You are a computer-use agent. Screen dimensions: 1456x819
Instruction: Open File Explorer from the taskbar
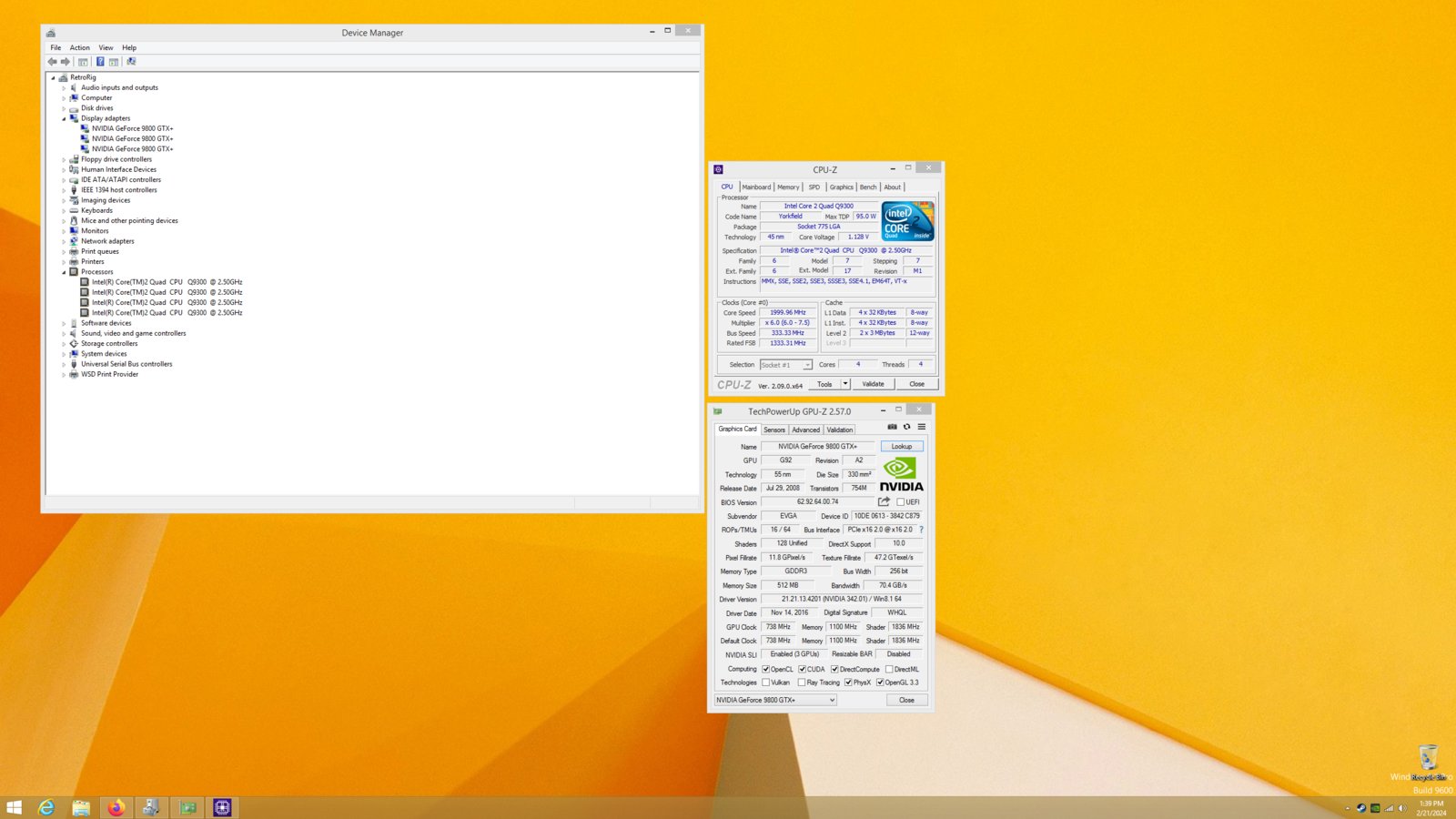(81, 807)
